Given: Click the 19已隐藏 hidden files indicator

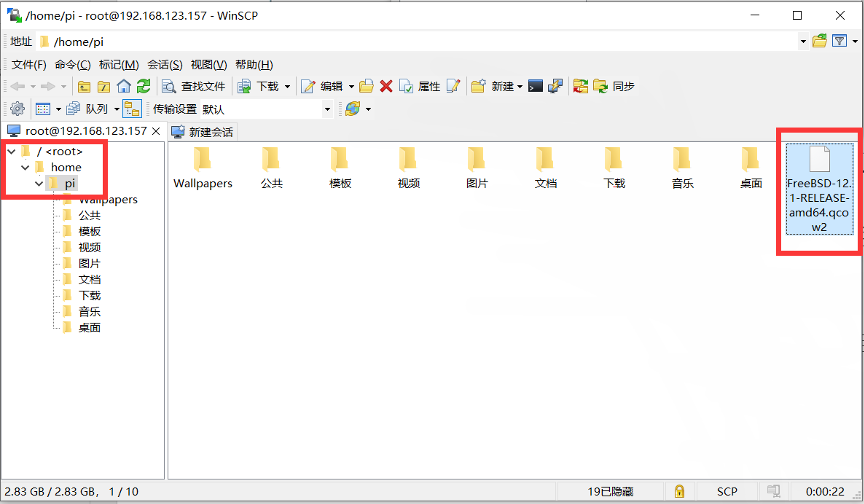Looking at the screenshot, I should pos(611,491).
